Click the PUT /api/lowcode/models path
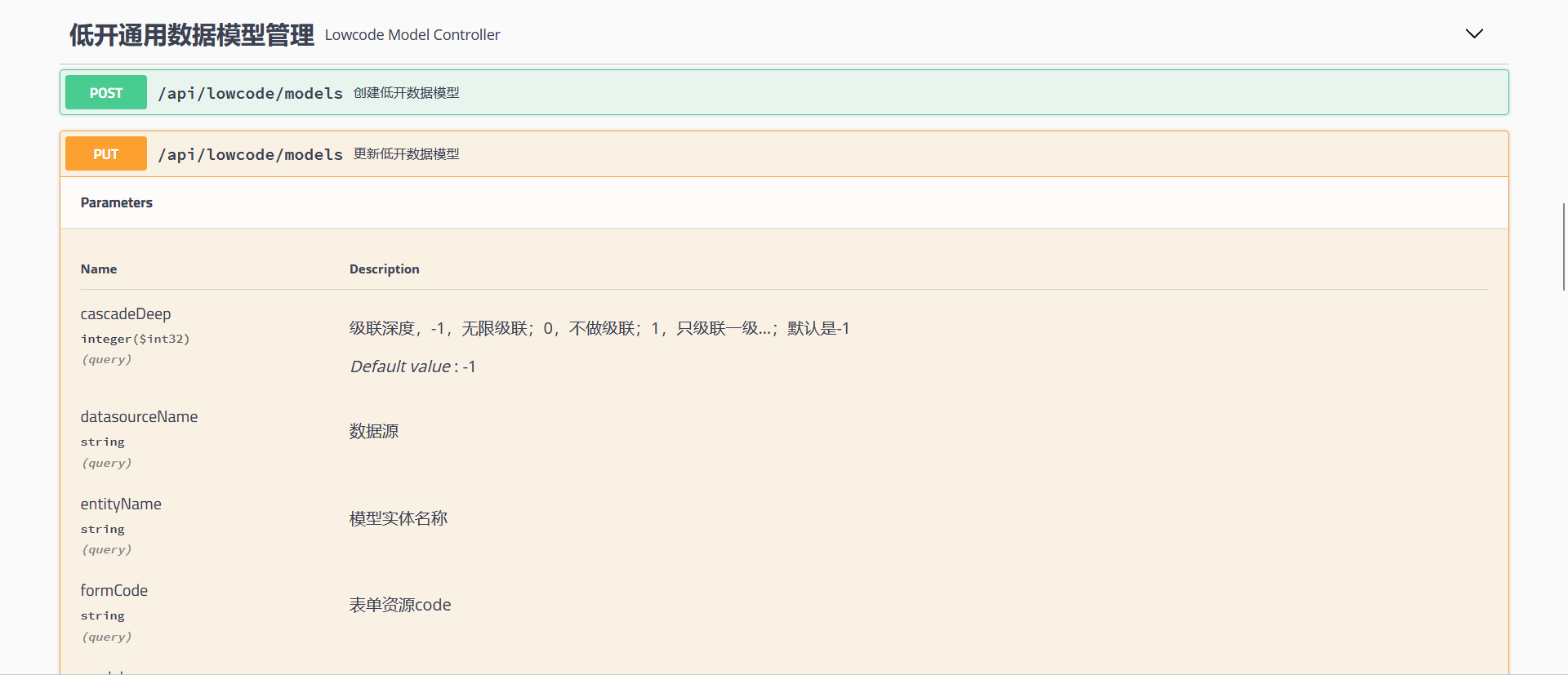Screen dimensions: 1568x675 (x=250, y=155)
